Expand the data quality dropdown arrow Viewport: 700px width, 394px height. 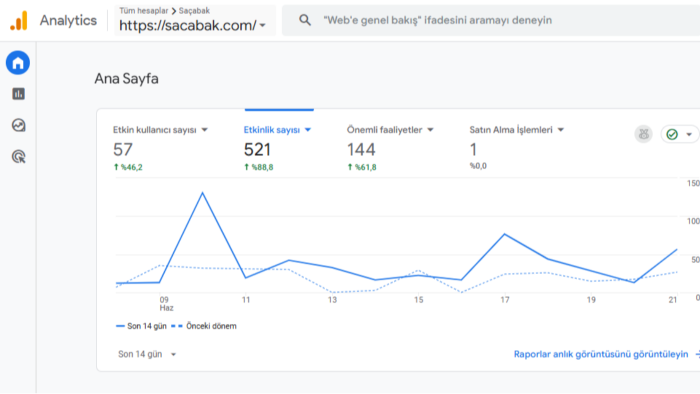pos(689,134)
